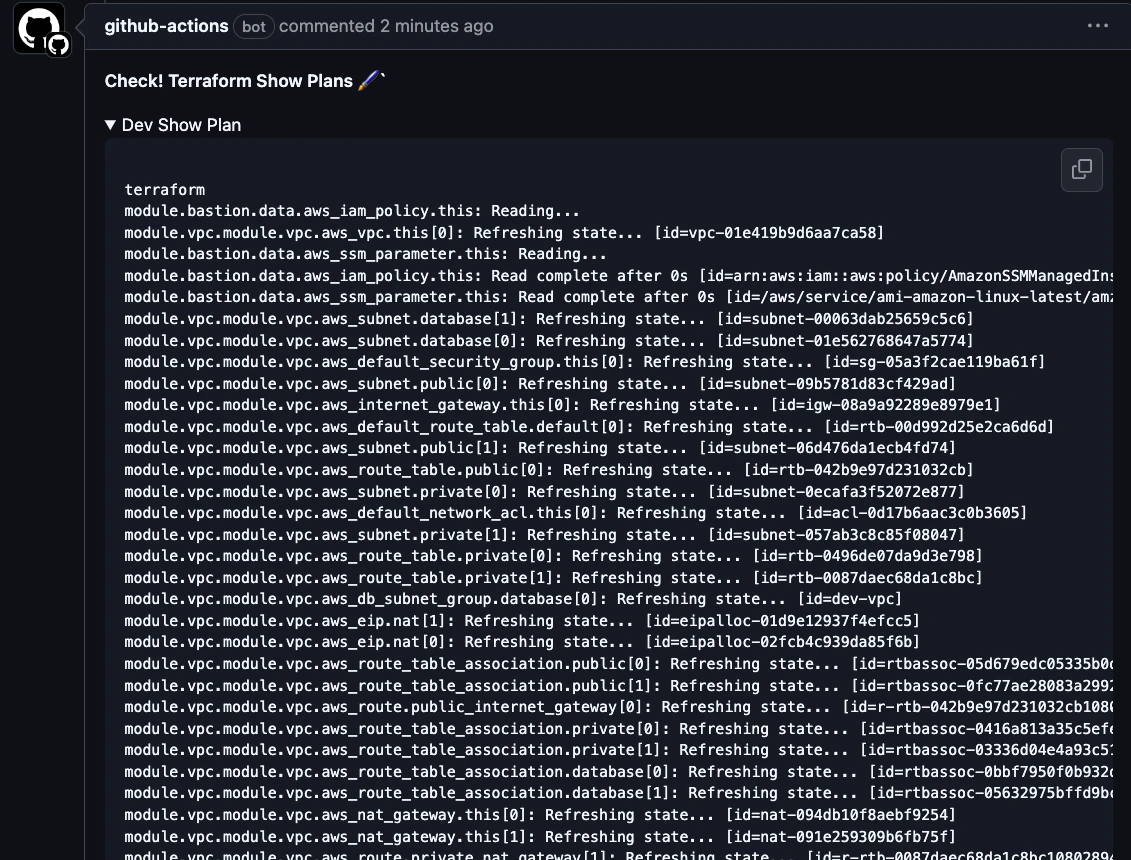This screenshot has width=1131, height=860.
Task: Click the route_table.private[1] rtb-0087daec68da1c8bc line
Action: (553, 578)
